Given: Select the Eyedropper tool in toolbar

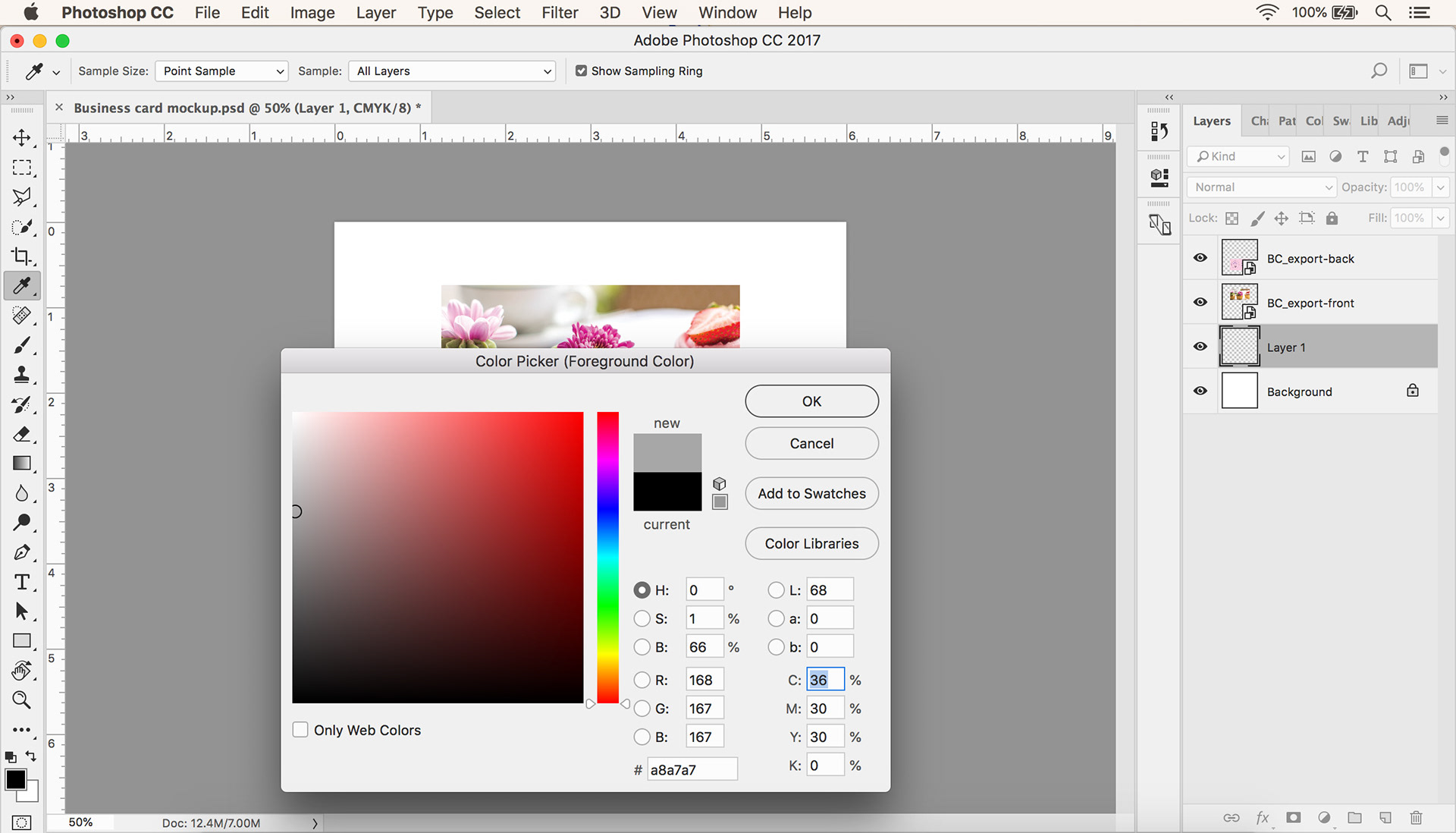Looking at the screenshot, I should click(22, 286).
